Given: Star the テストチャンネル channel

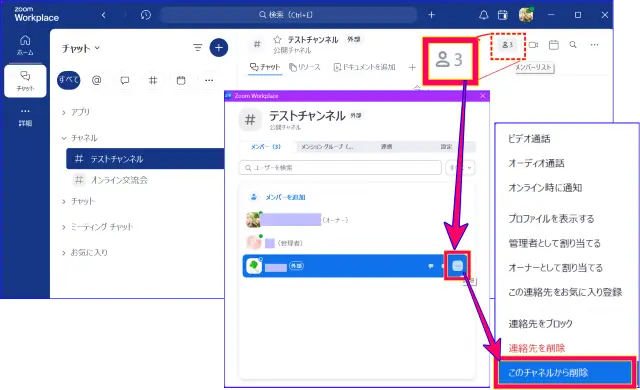Looking at the screenshot, I should coord(278,40).
